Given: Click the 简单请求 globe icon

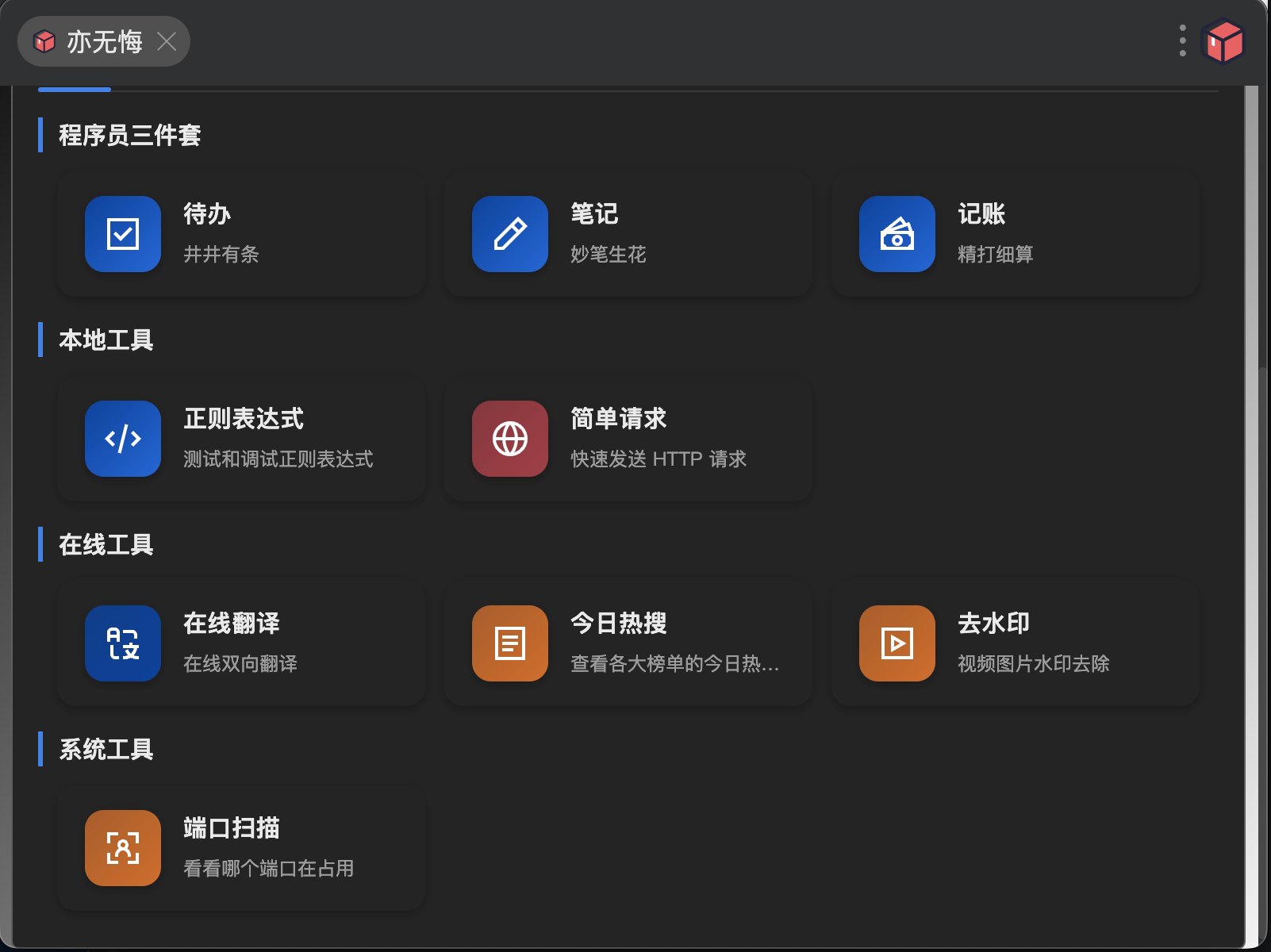Looking at the screenshot, I should [x=510, y=439].
